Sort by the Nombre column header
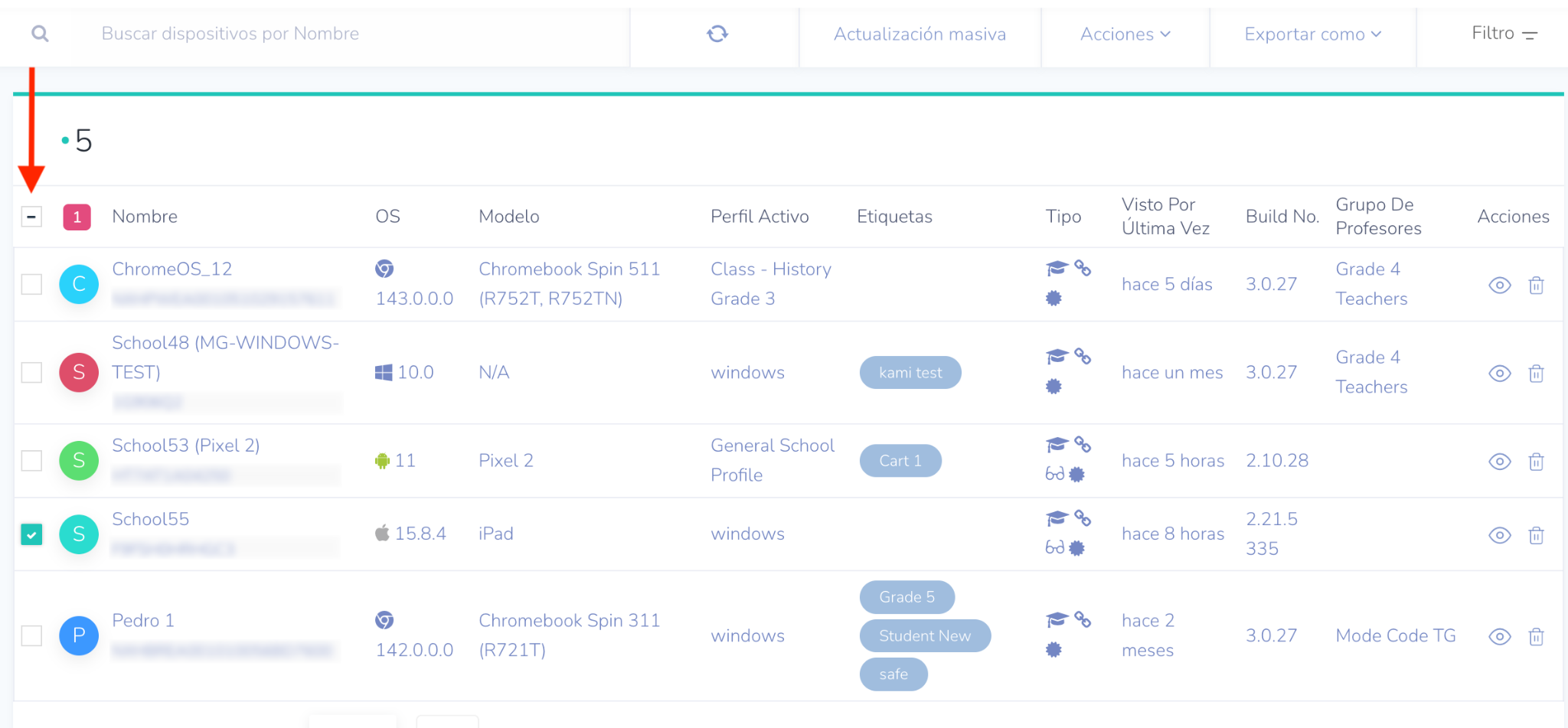Viewport: 1568px width, 728px height. tap(145, 217)
